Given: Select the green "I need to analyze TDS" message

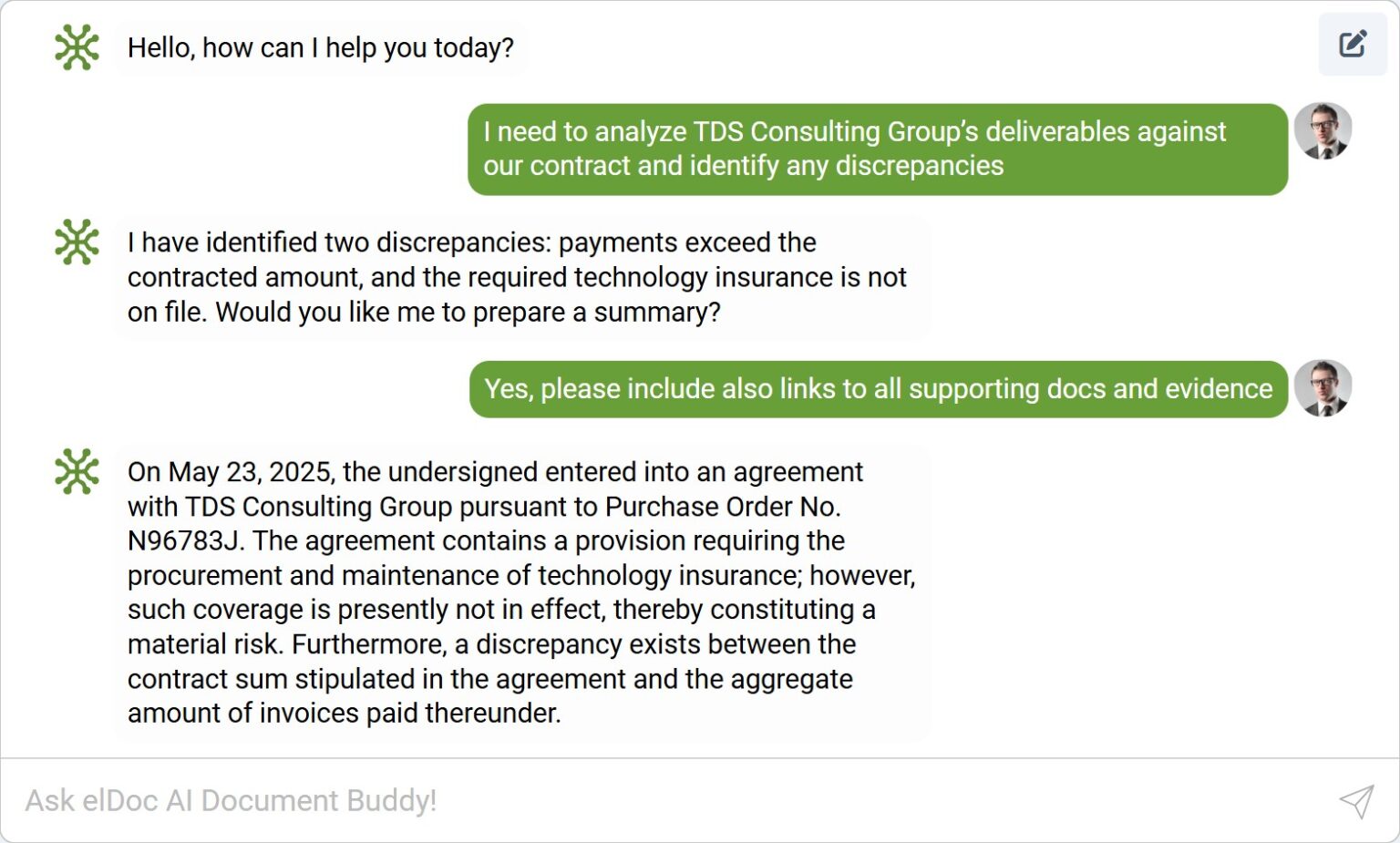Looking at the screenshot, I should tap(877, 149).
